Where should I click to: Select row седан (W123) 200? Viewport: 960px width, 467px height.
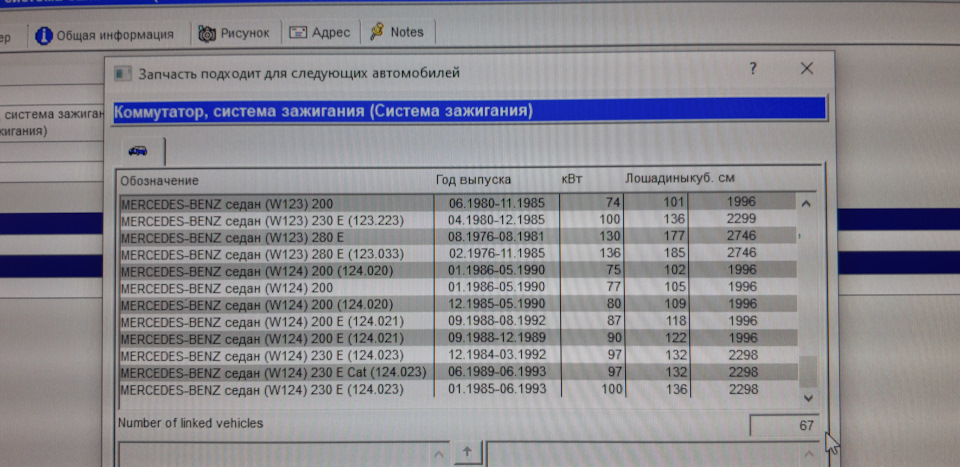click(x=458, y=203)
